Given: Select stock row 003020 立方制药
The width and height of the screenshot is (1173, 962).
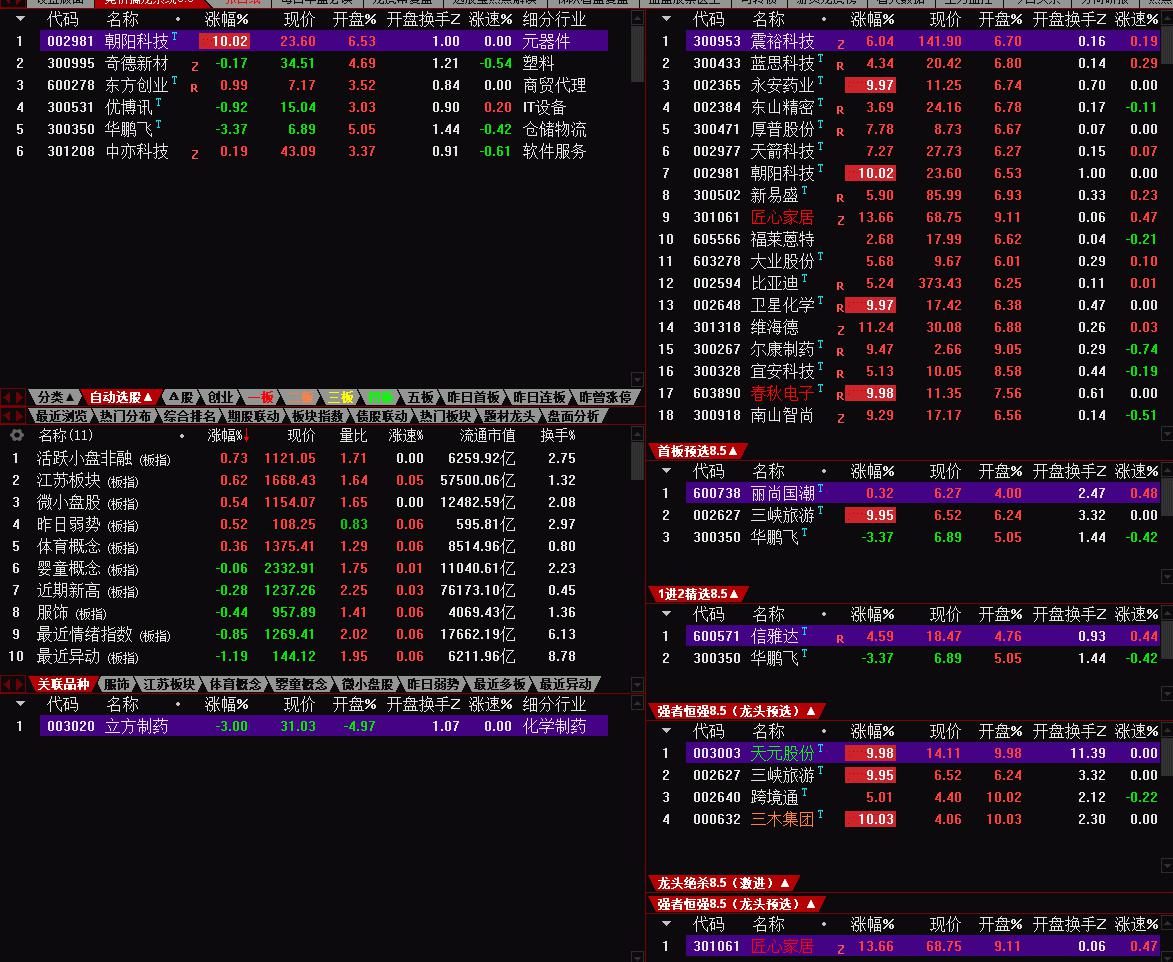Looking at the screenshot, I should (323, 726).
